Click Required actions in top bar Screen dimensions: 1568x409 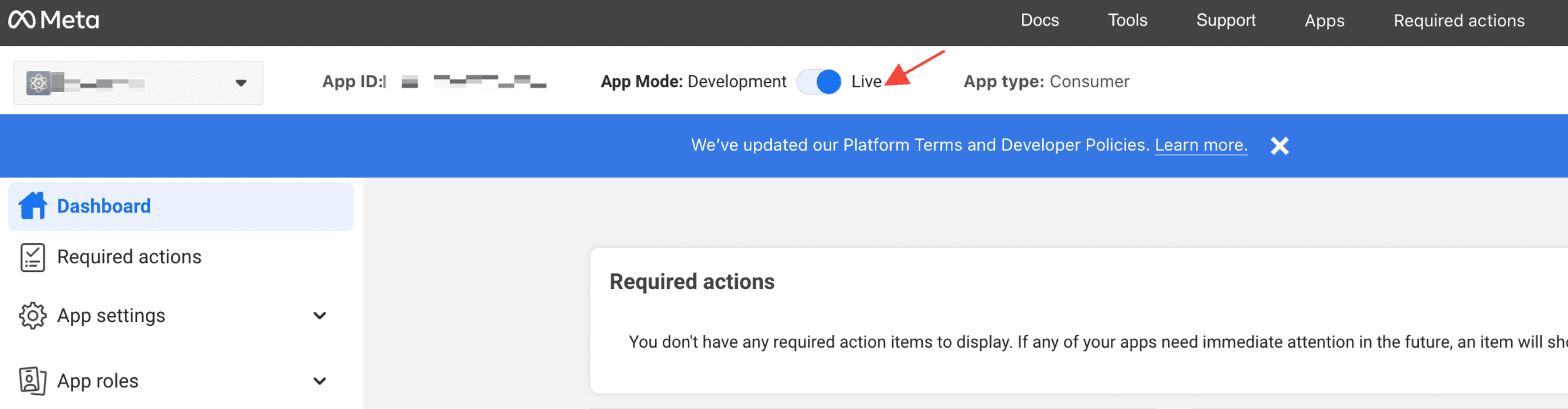[1459, 20]
